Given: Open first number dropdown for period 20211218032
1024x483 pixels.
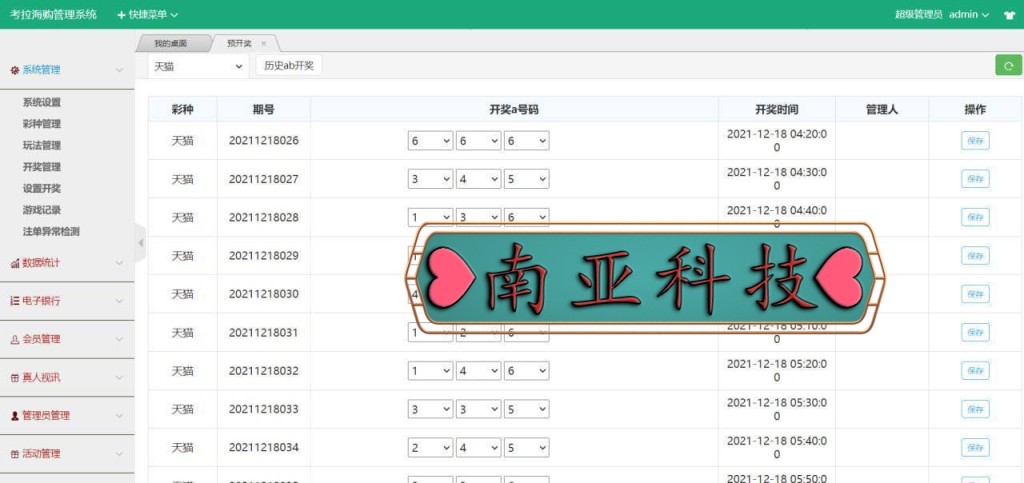Looking at the screenshot, I should pyautogui.click(x=430, y=371).
